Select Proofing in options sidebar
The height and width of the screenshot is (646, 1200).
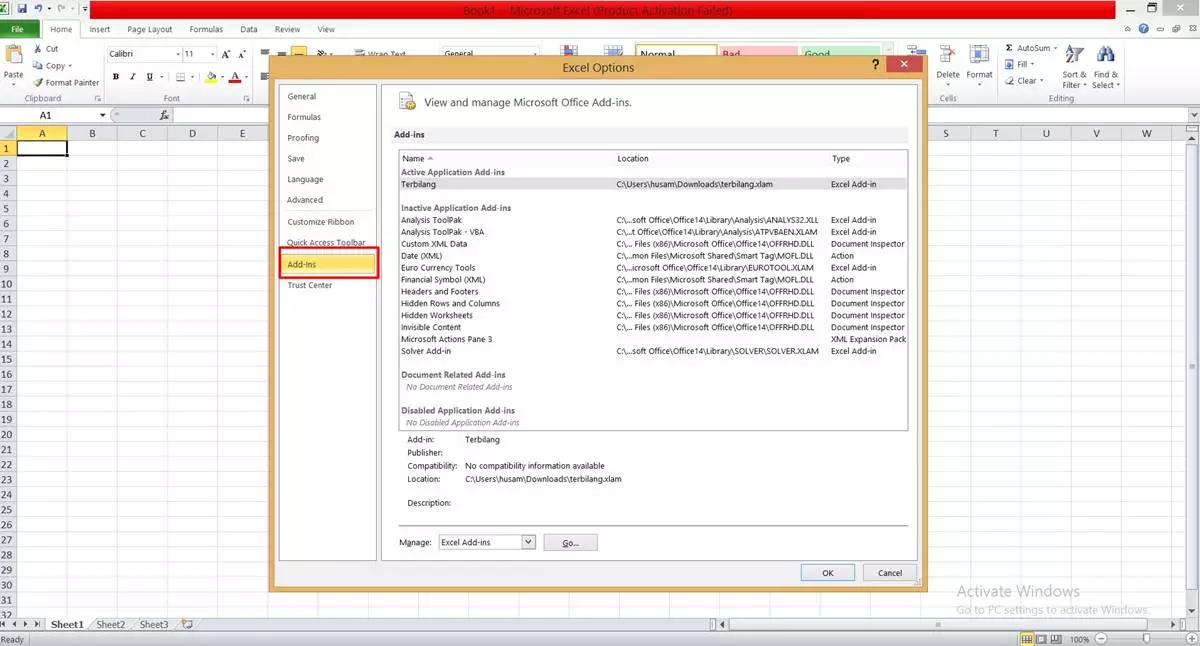[303, 138]
